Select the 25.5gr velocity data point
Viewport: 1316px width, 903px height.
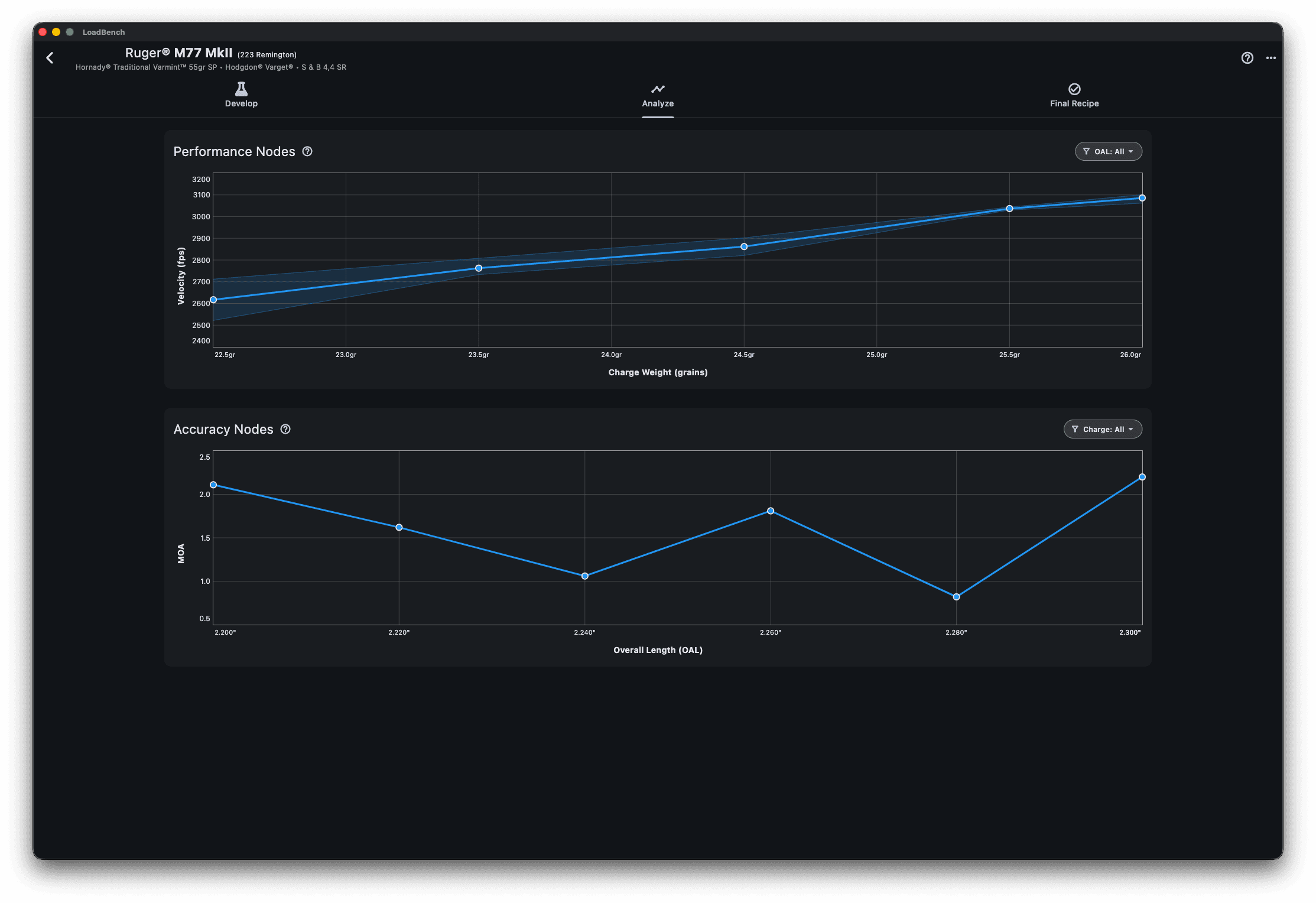(1009, 209)
